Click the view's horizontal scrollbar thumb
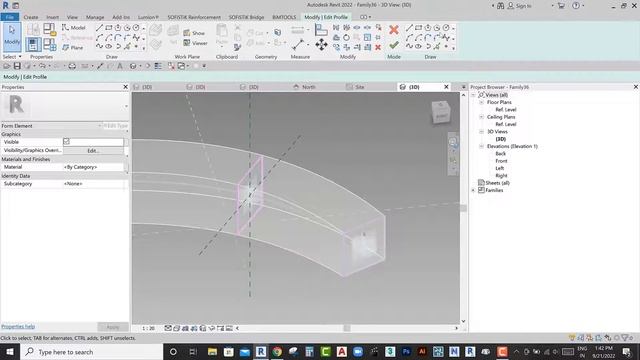This screenshot has width=640, height=360. pyautogui.click(x=347, y=328)
